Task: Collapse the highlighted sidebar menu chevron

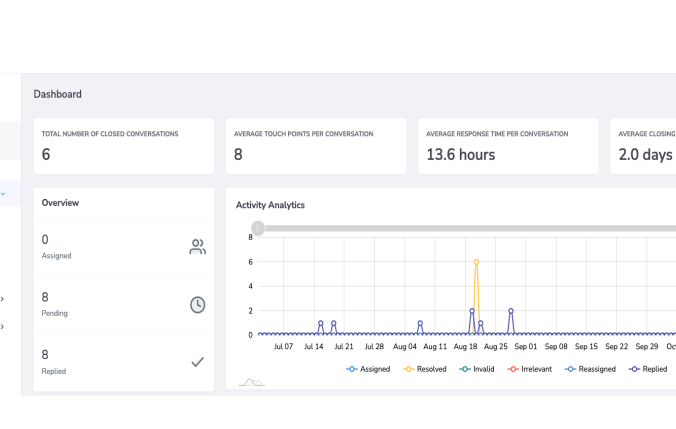Action: point(3,193)
